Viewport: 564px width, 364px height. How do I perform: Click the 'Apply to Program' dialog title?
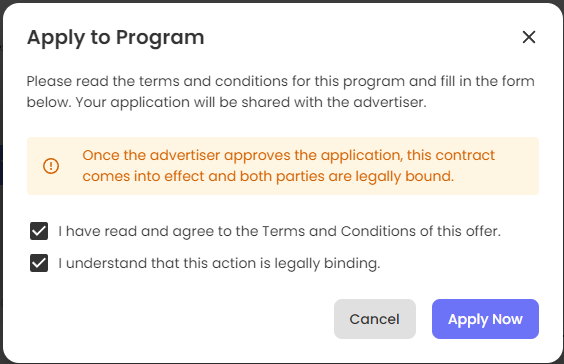pyautogui.click(x=115, y=37)
